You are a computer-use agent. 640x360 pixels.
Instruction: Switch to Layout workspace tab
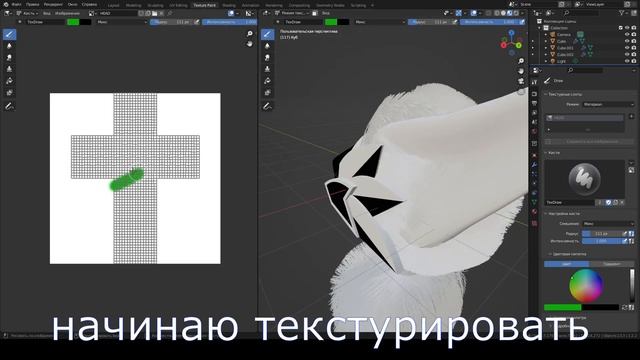(x=113, y=5)
